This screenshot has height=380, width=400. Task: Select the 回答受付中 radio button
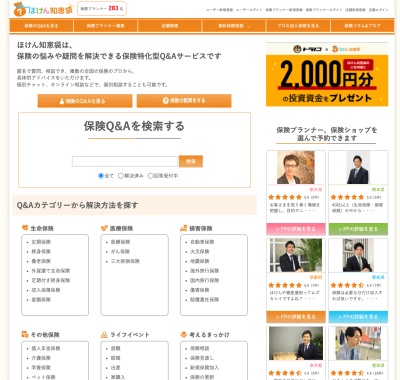pyautogui.click(x=150, y=176)
